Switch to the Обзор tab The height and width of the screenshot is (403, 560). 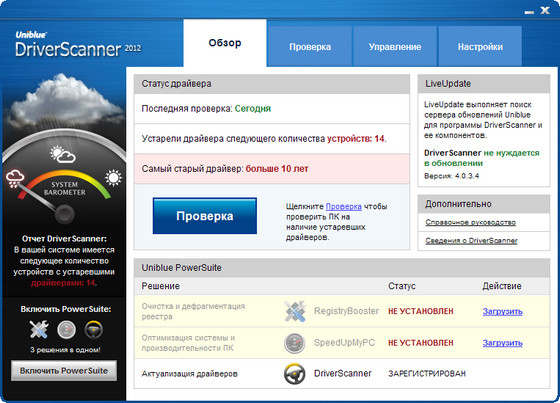coord(225,43)
